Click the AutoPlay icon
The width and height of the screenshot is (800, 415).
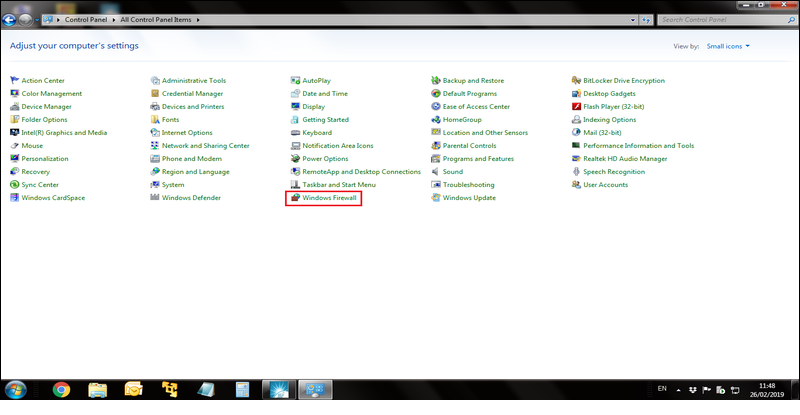(295, 80)
